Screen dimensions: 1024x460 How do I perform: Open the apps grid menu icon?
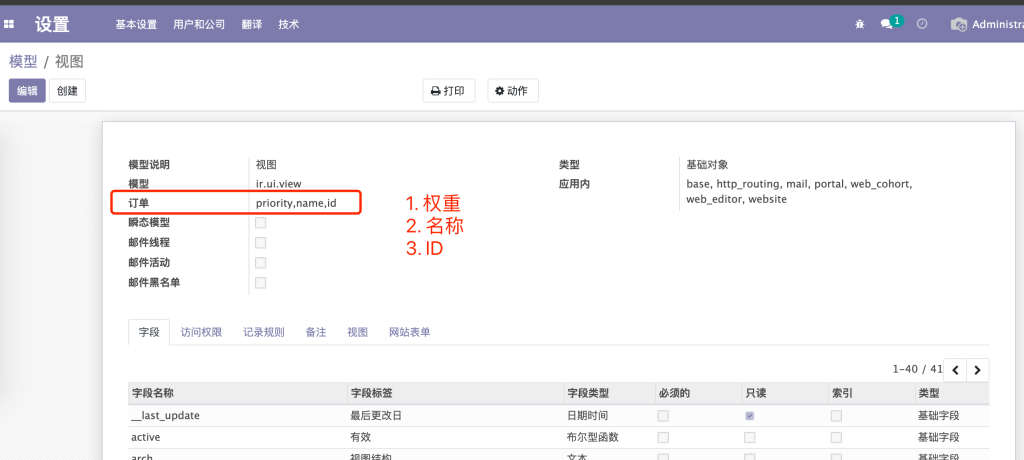click(x=10, y=24)
